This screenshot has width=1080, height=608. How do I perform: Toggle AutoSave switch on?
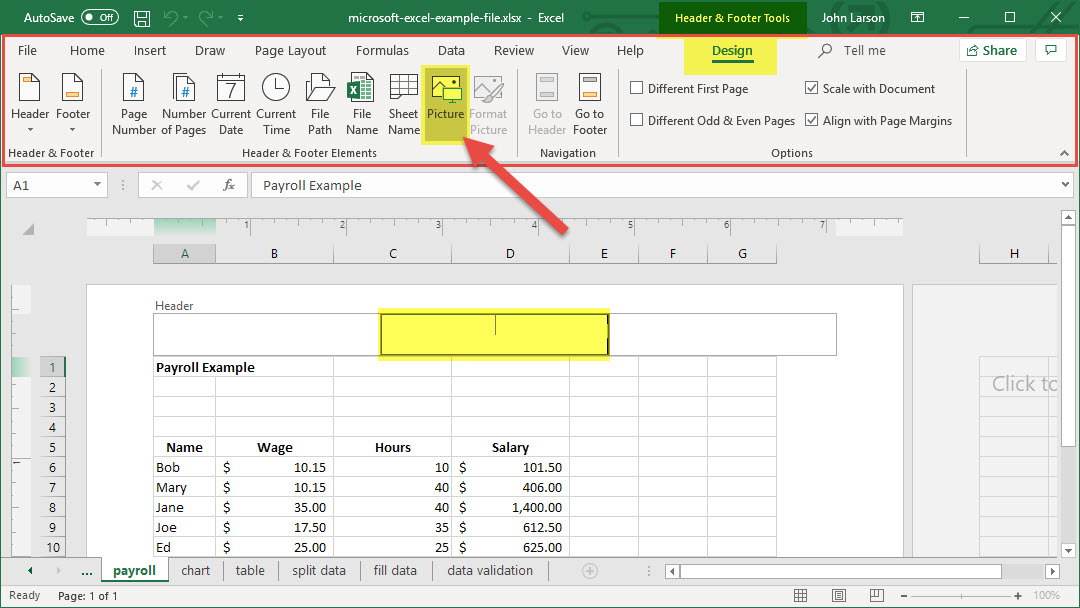point(99,18)
